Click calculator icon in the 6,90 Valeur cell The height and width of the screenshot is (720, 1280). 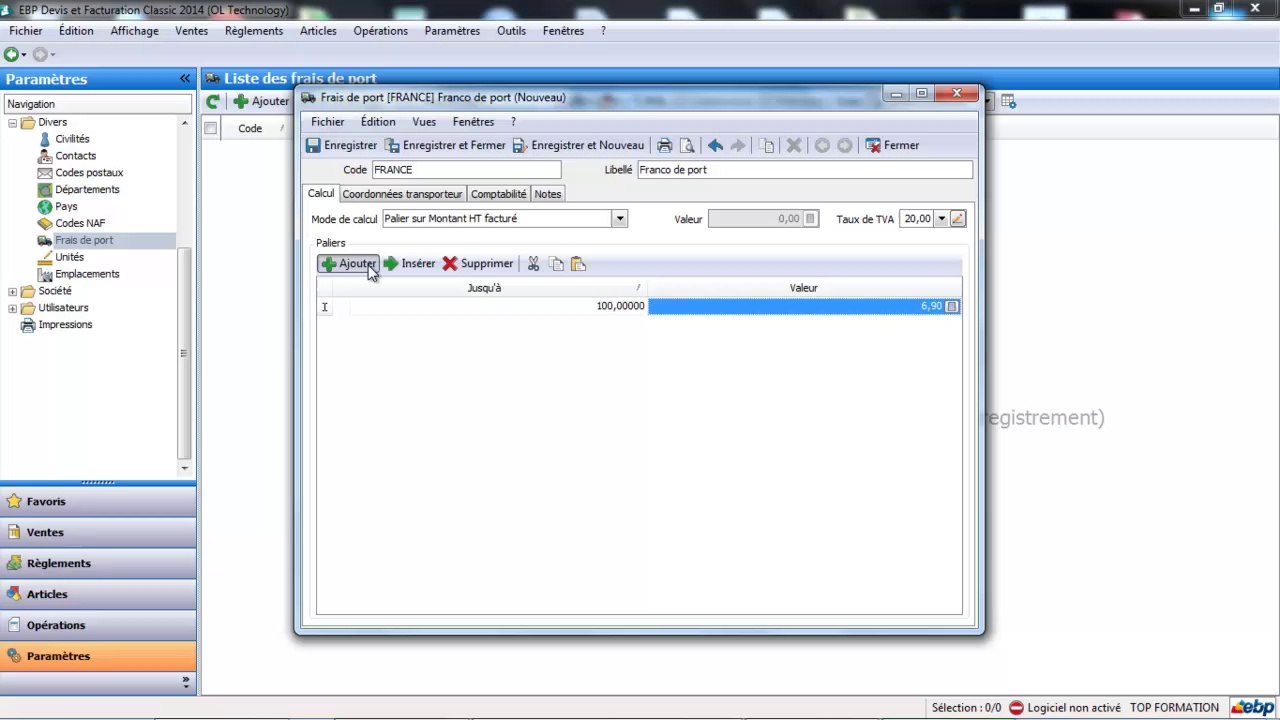point(952,306)
